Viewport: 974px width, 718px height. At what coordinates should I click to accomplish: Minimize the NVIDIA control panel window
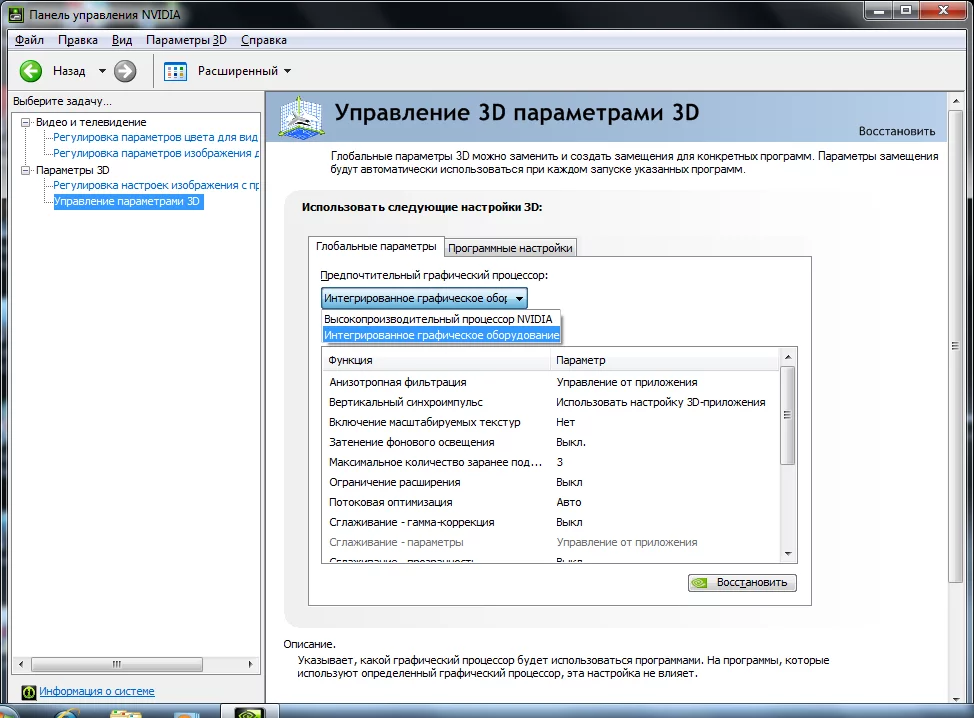click(x=878, y=11)
